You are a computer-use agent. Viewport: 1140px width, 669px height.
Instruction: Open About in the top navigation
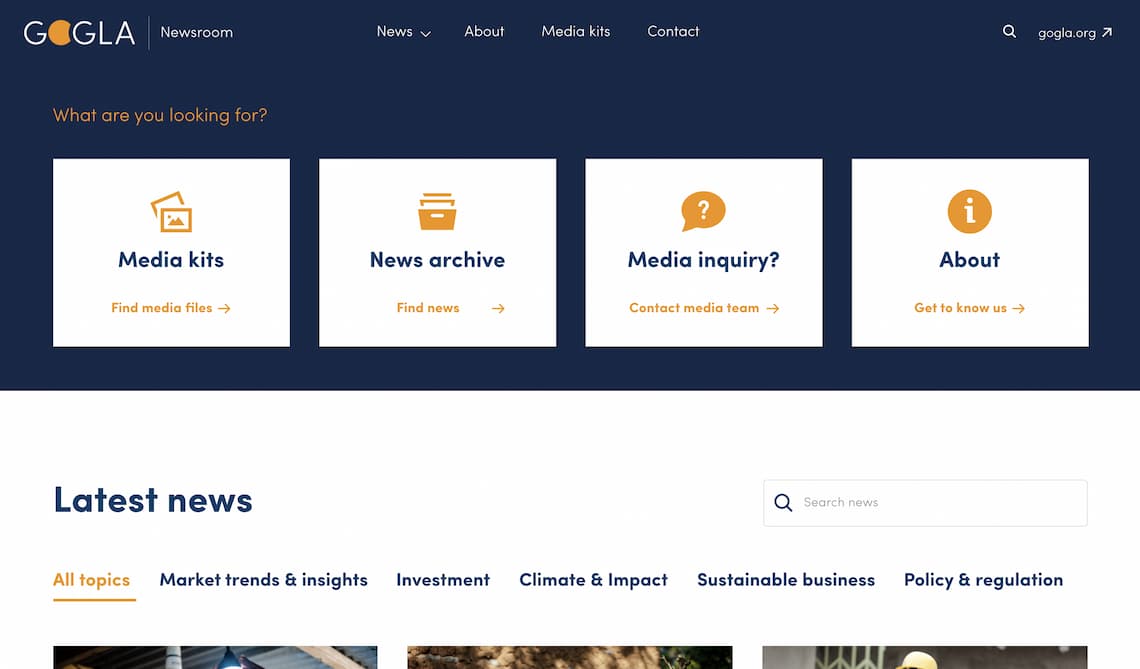pyautogui.click(x=484, y=32)
